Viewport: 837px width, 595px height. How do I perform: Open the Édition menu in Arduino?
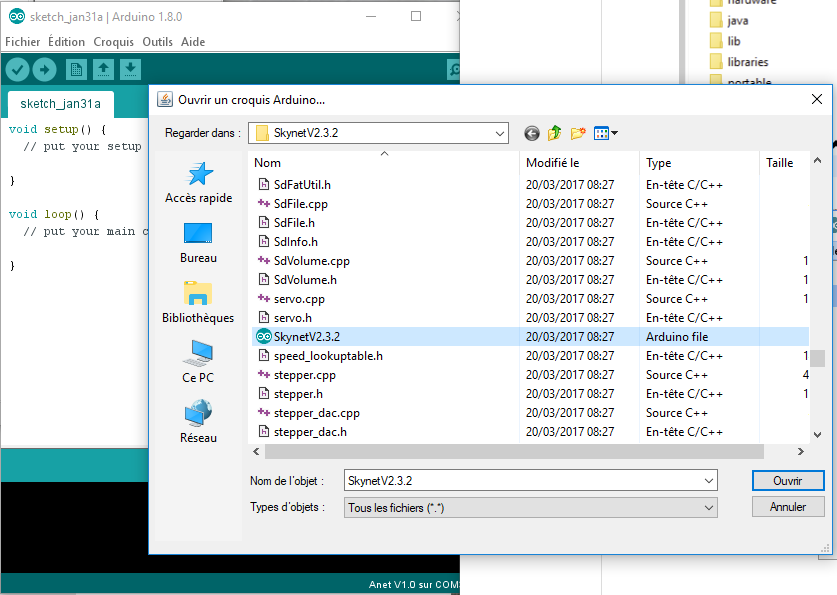tap(66, 42)
